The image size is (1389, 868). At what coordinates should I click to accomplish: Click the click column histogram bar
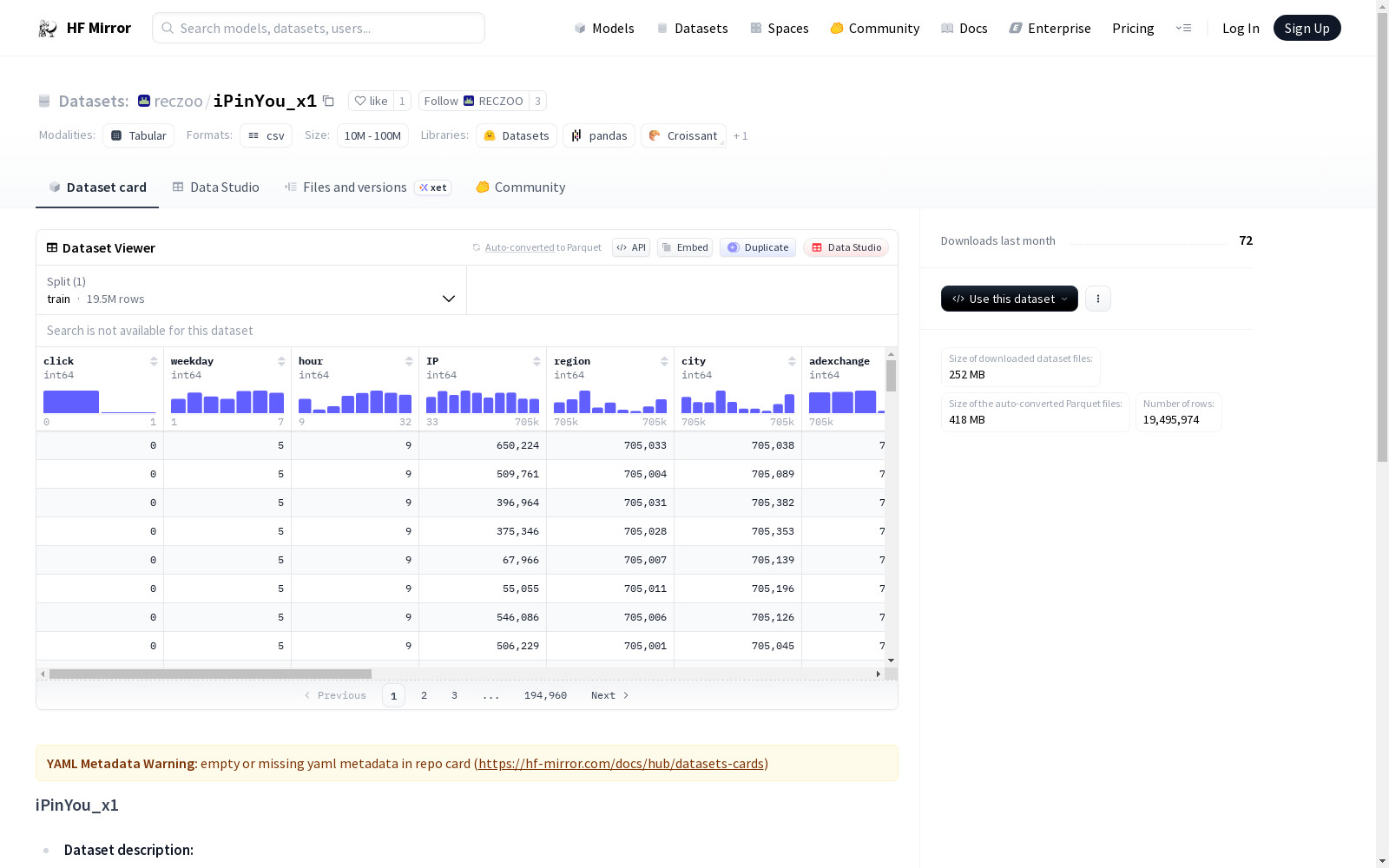[71, 402]
